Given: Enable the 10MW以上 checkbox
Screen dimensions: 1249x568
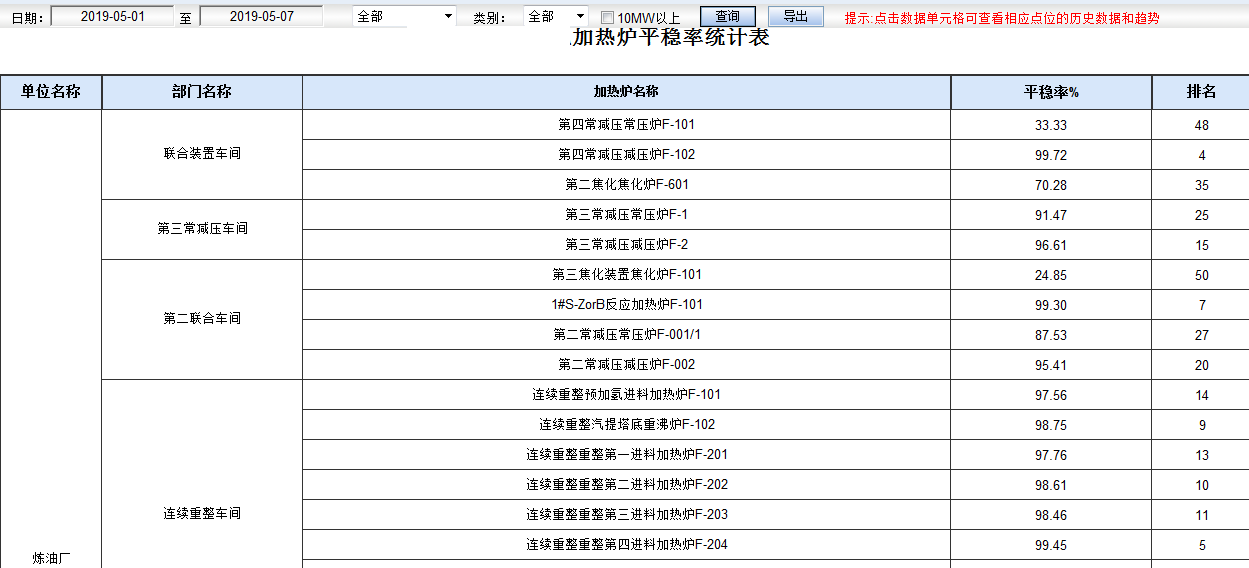Looking at the screenshot, I should pos(607,18).
